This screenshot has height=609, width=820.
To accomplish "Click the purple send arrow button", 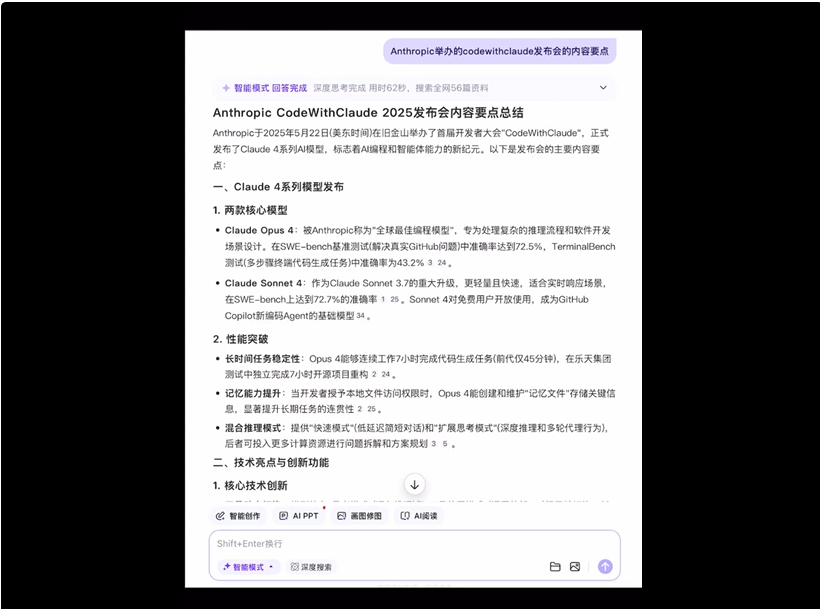I will (605, 567).
